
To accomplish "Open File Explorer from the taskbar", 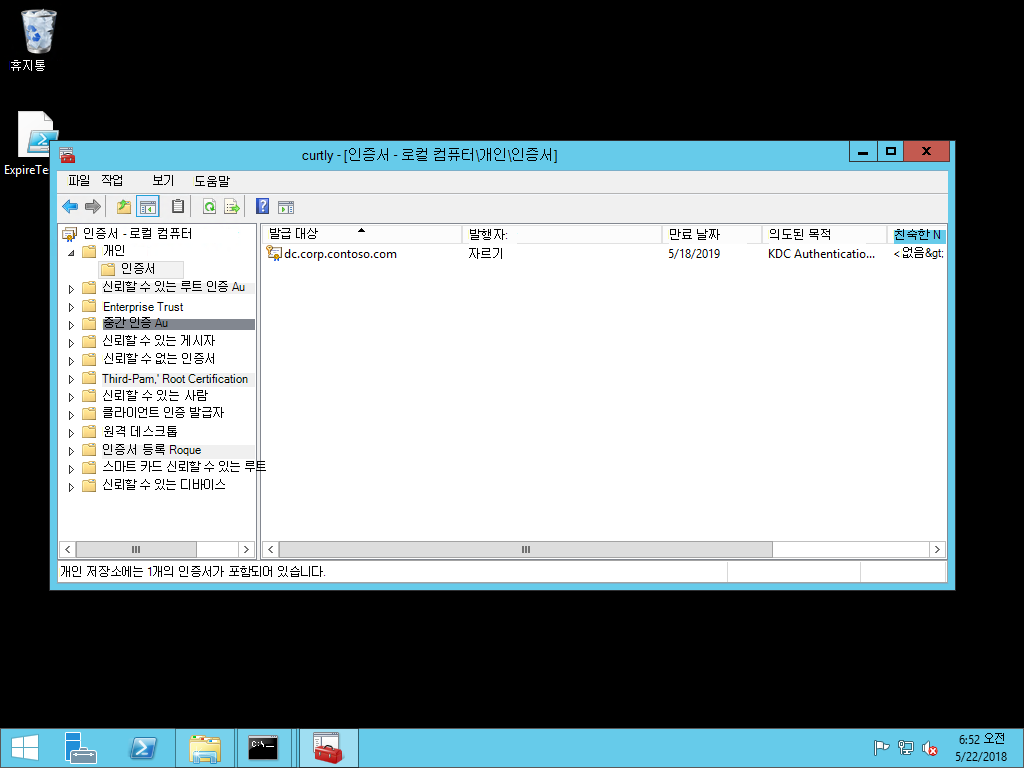I will pyautogui.click(x=204, y=748).
